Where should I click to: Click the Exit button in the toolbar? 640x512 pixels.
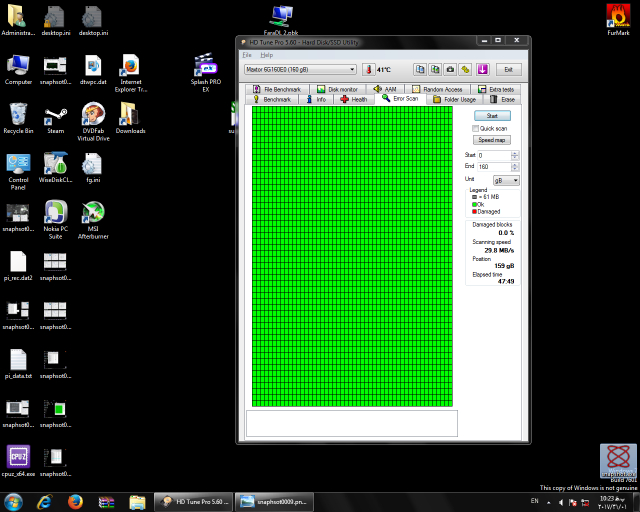pyautogui.click(x=509, y=69)
